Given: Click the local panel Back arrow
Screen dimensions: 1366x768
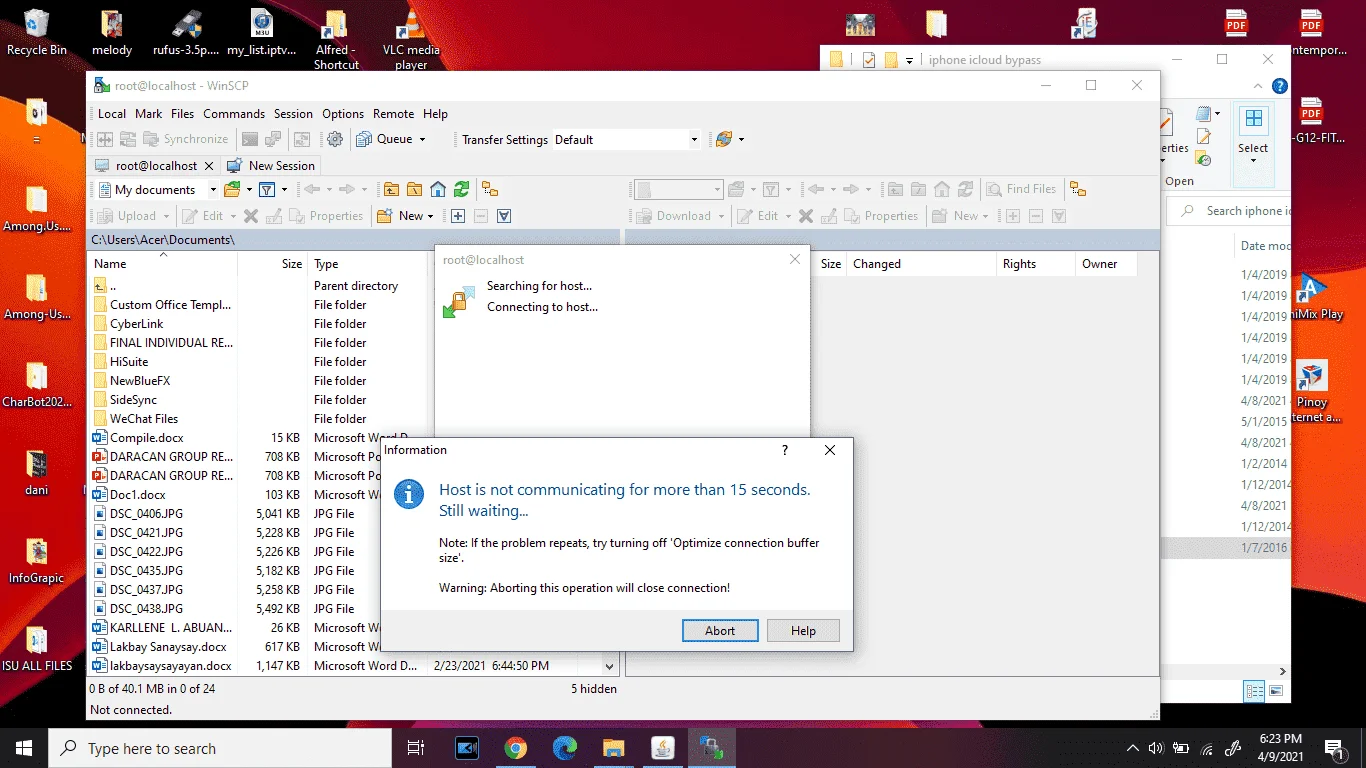Looking at the screenshot, I should 311,189.
